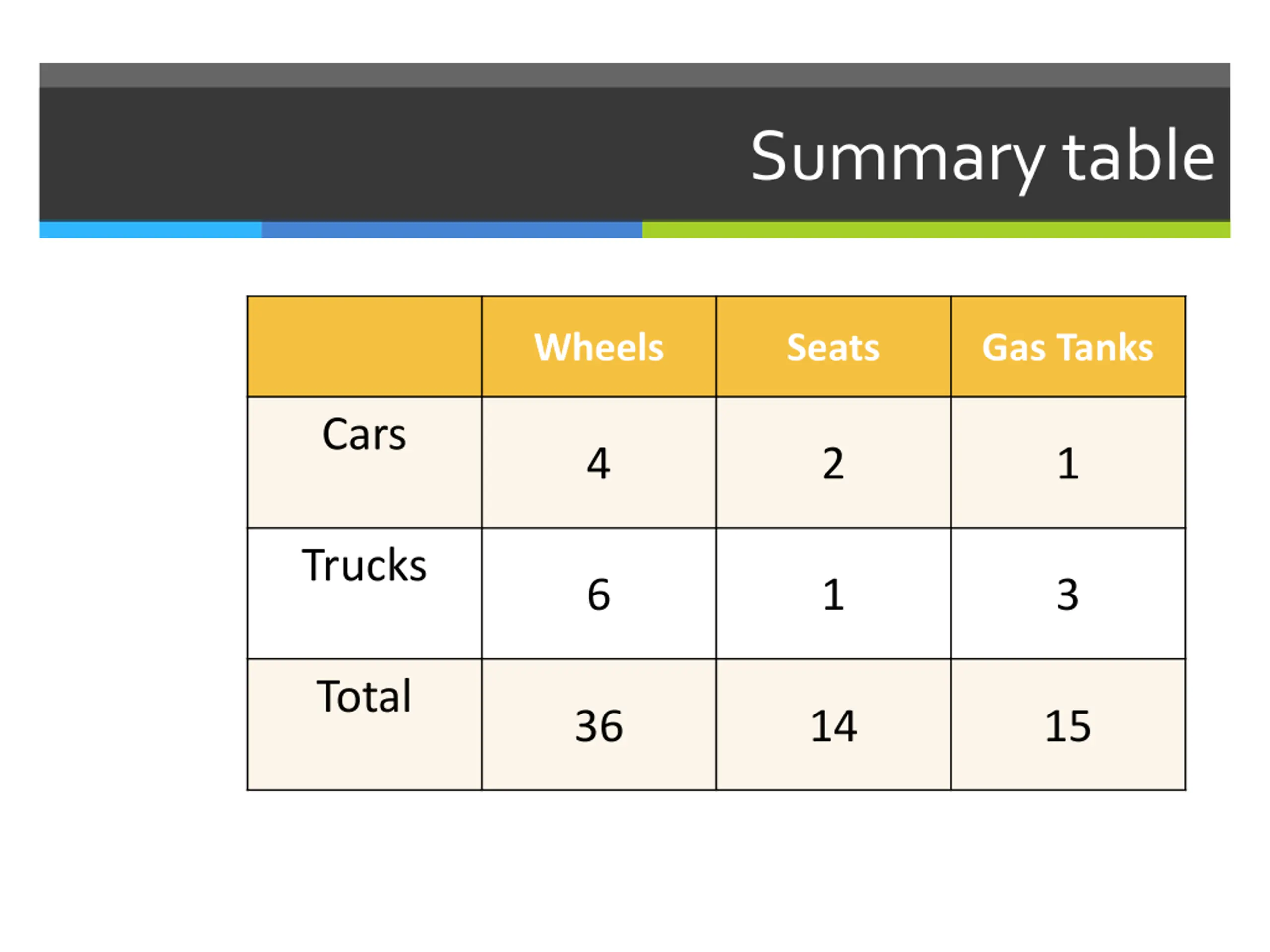Select the Cars gas tanks cell showing 1
This screenshot has width=1270, height=952.
pos(1068,463)
